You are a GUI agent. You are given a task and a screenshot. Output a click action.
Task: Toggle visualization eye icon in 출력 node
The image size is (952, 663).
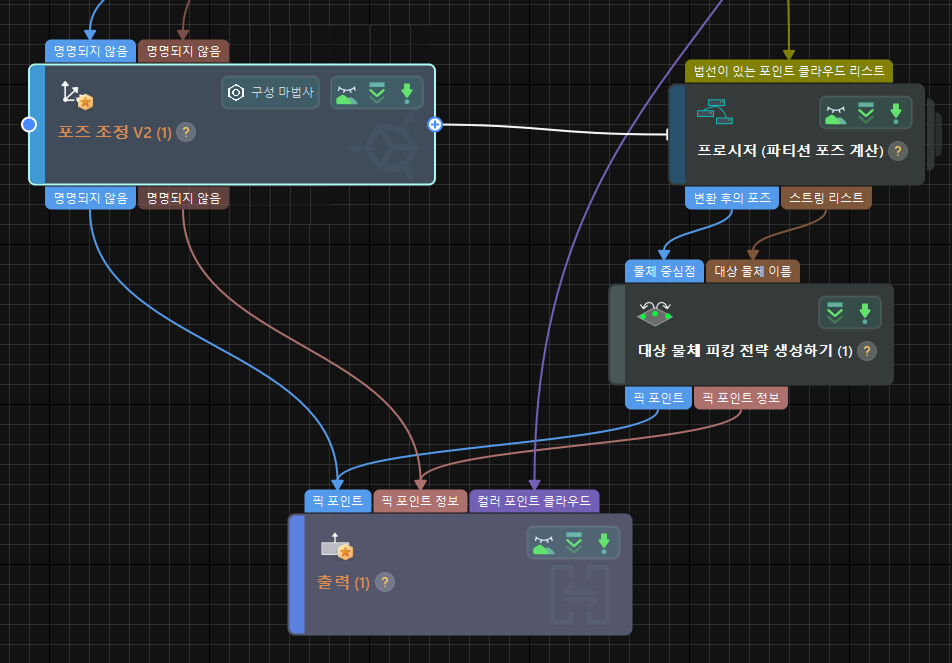coord(543,543)
